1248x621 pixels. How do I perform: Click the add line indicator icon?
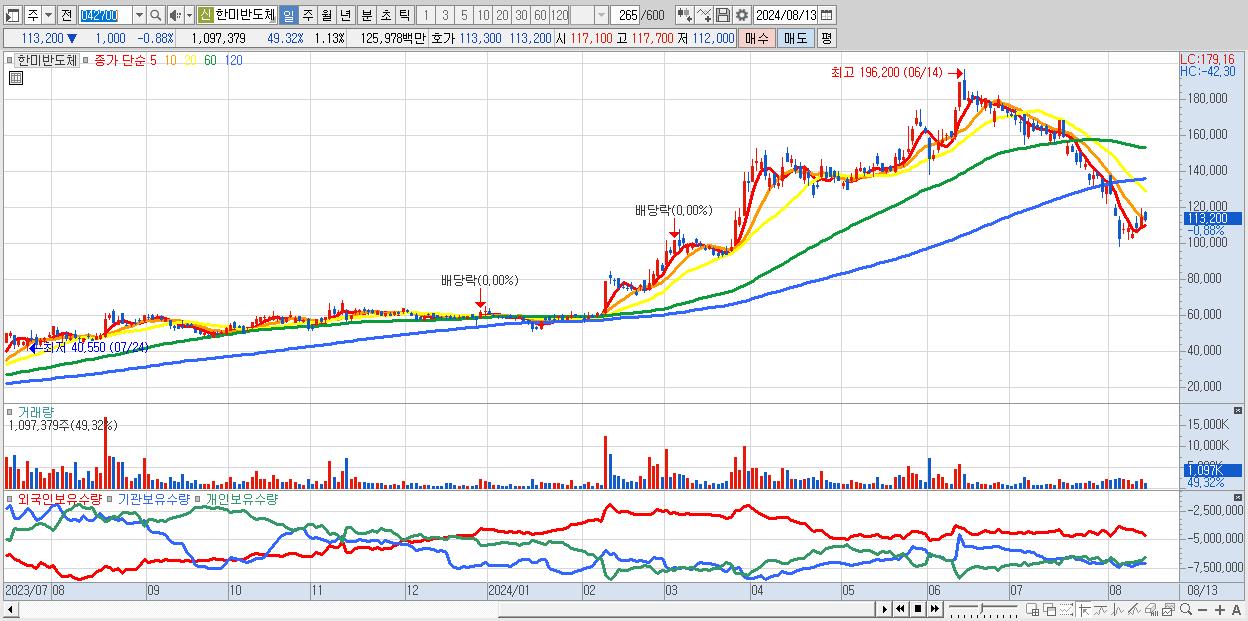pyautogui.click(x=704, y=15)
